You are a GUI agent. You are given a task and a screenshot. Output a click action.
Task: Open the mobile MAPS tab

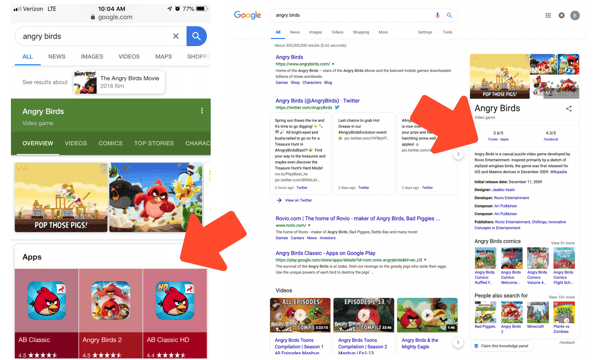(163, 57)
